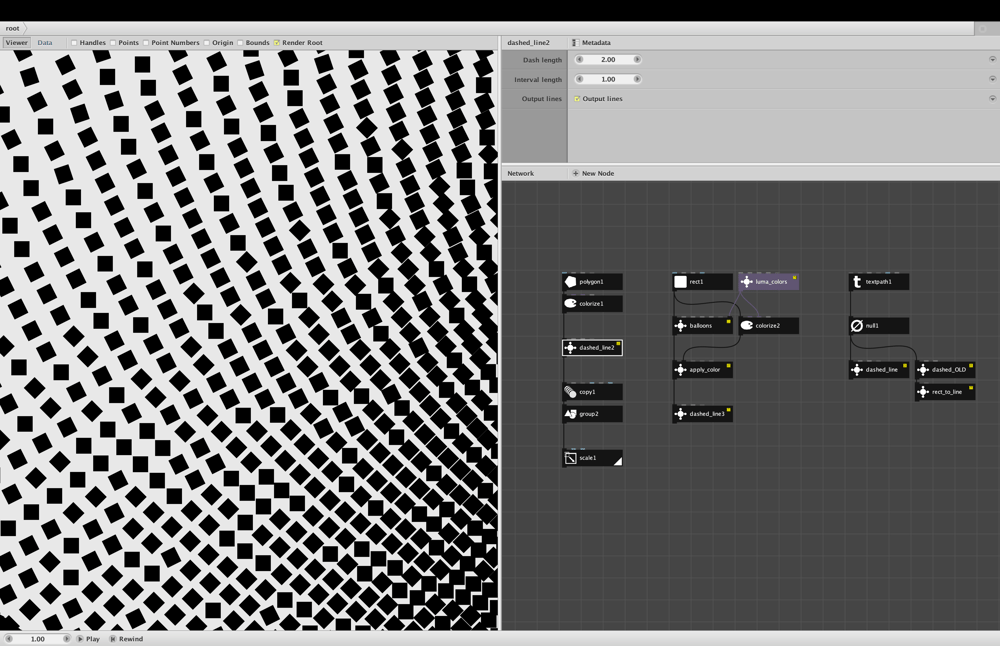Screen dimensions: 1000x646
Task: Open the Dash length options dropdown arrow
Action: (x=992, y=59)
